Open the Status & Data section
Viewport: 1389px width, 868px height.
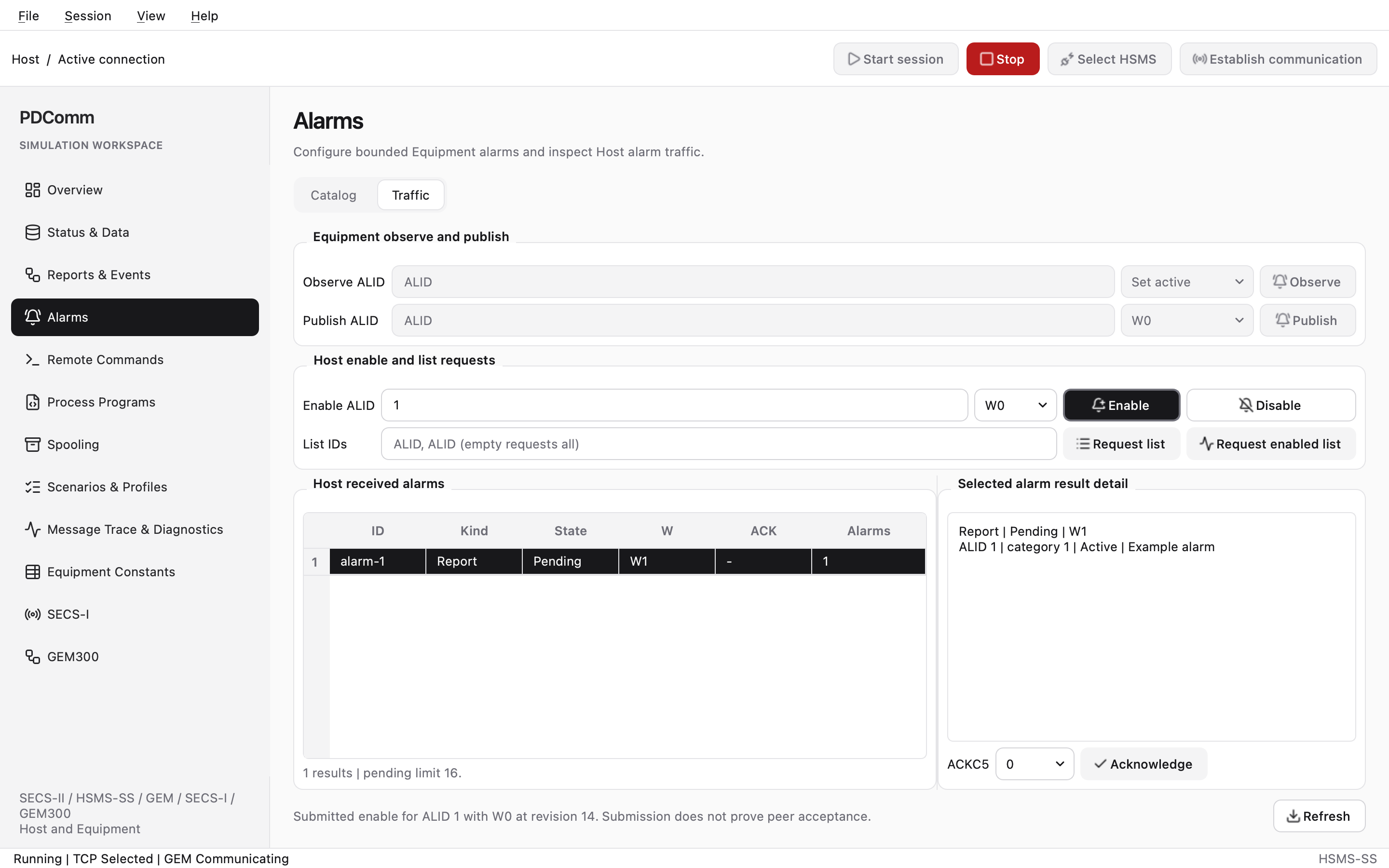coord(135,232)
